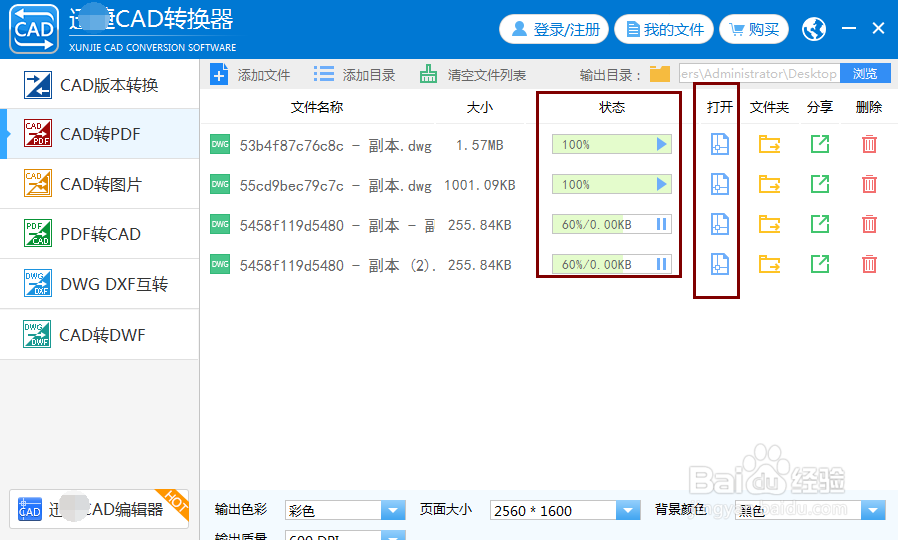Image resolution: width=898 pixels, height=540 pixels.
Task: Open output folder for 55cd9bec79c7c row
Action: (x=769, y=184)
